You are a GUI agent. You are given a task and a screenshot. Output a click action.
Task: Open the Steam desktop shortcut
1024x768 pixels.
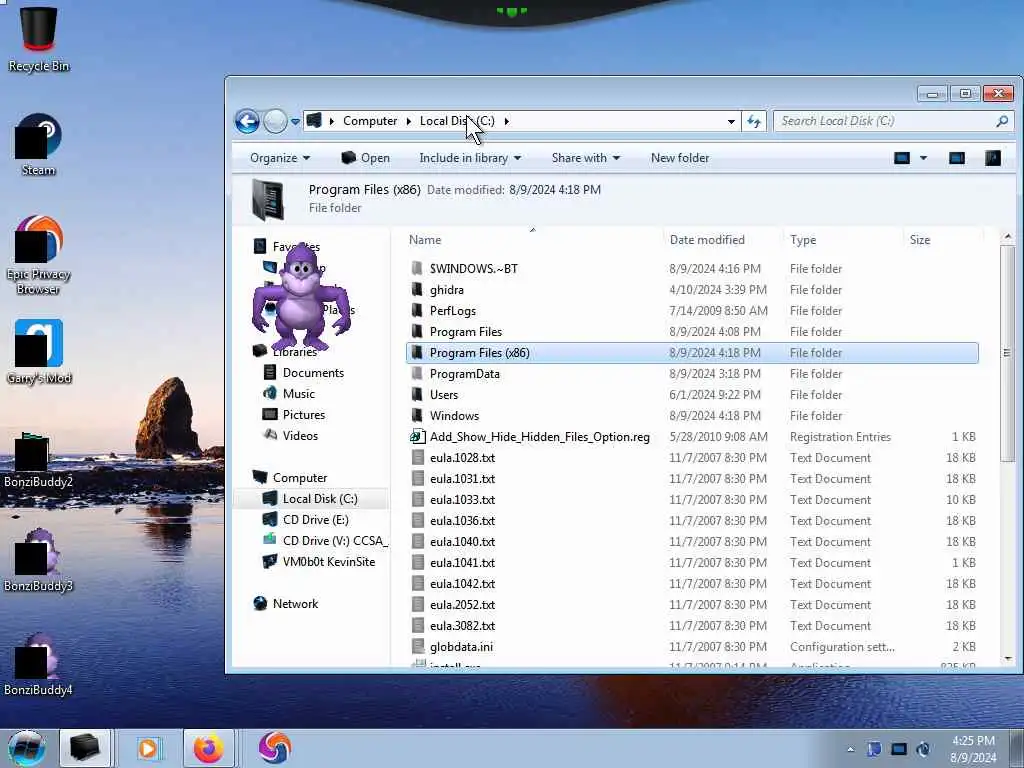(39, 144)
